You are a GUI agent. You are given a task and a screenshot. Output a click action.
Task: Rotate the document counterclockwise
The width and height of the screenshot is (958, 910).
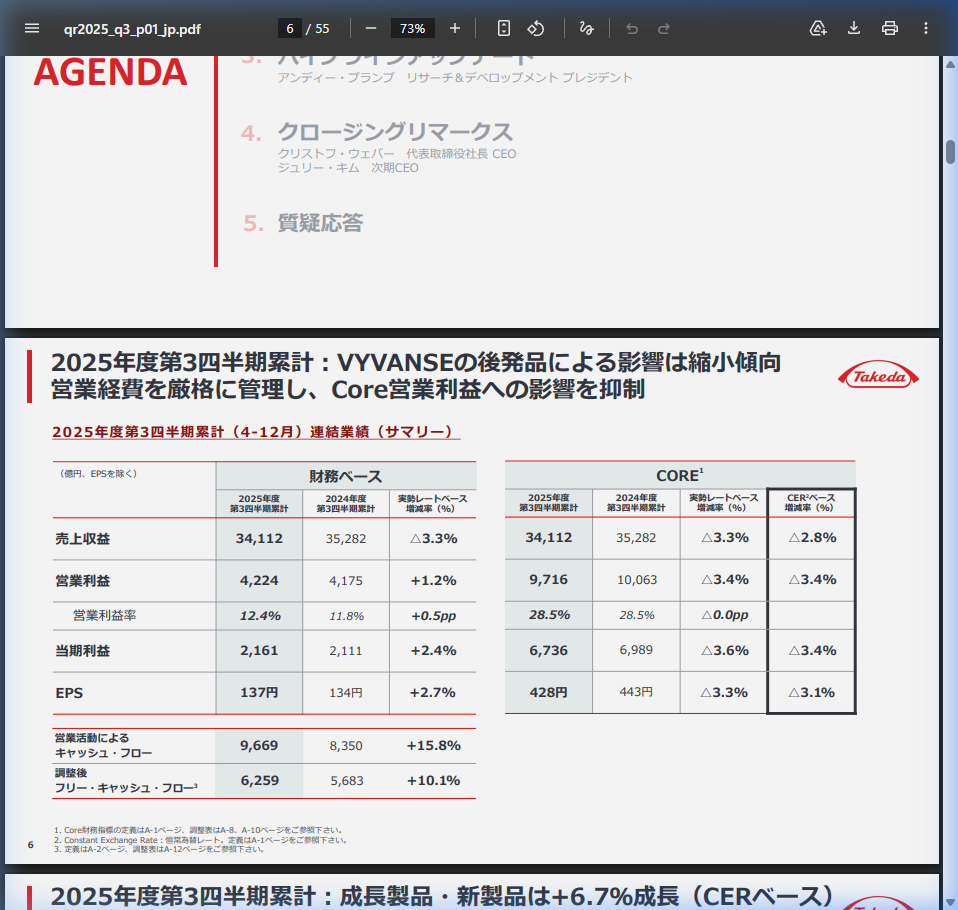click(536, 29)
